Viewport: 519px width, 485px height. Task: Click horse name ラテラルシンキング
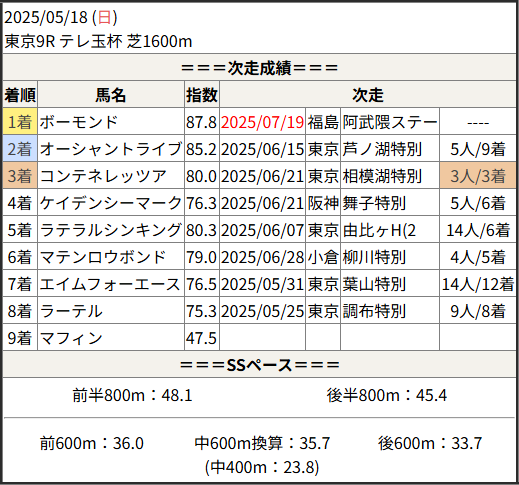pyautogui.click(x=111, y=230)
